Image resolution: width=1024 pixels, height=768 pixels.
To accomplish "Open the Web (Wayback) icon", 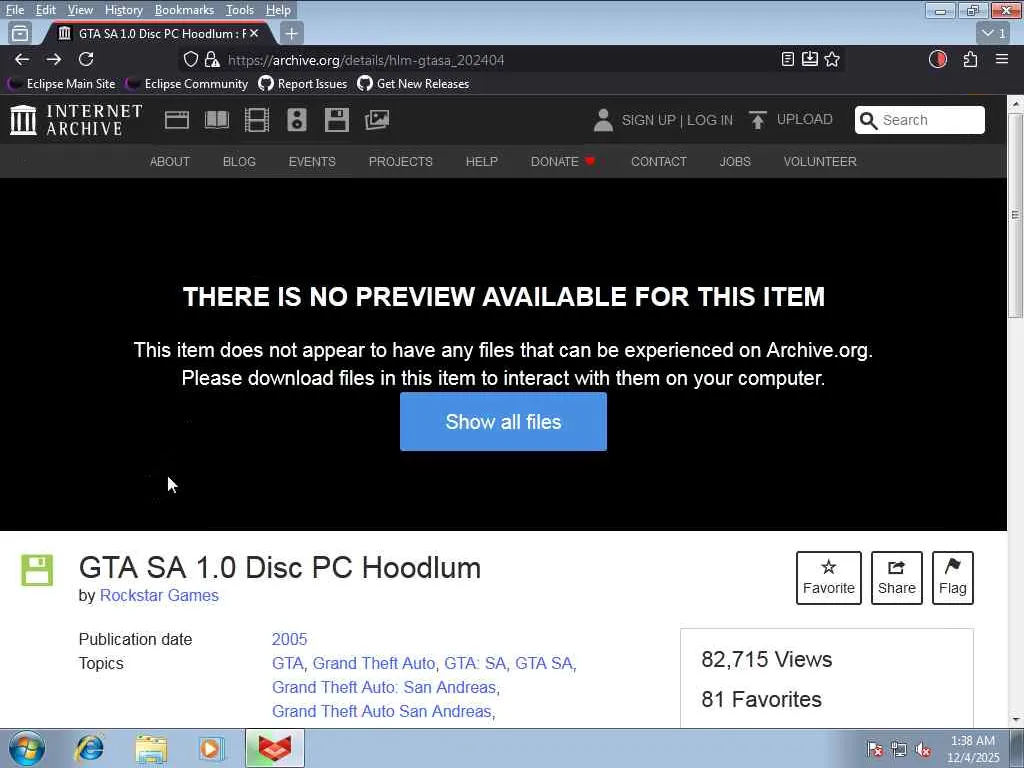I will pyautogui.click(x=177, y=120).
